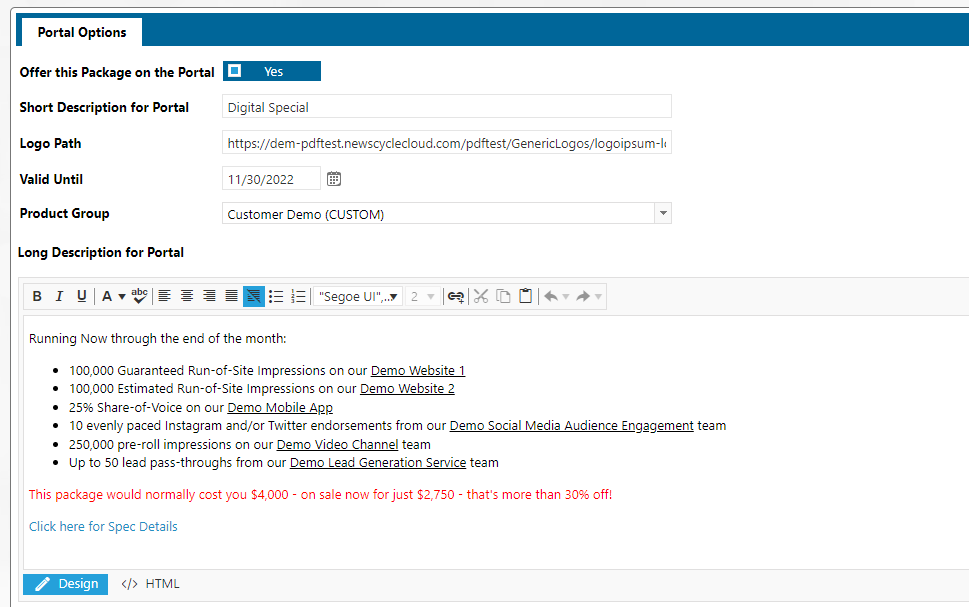Click the Demo Website 1 link
969x607 pixels.
coord(417,370)
